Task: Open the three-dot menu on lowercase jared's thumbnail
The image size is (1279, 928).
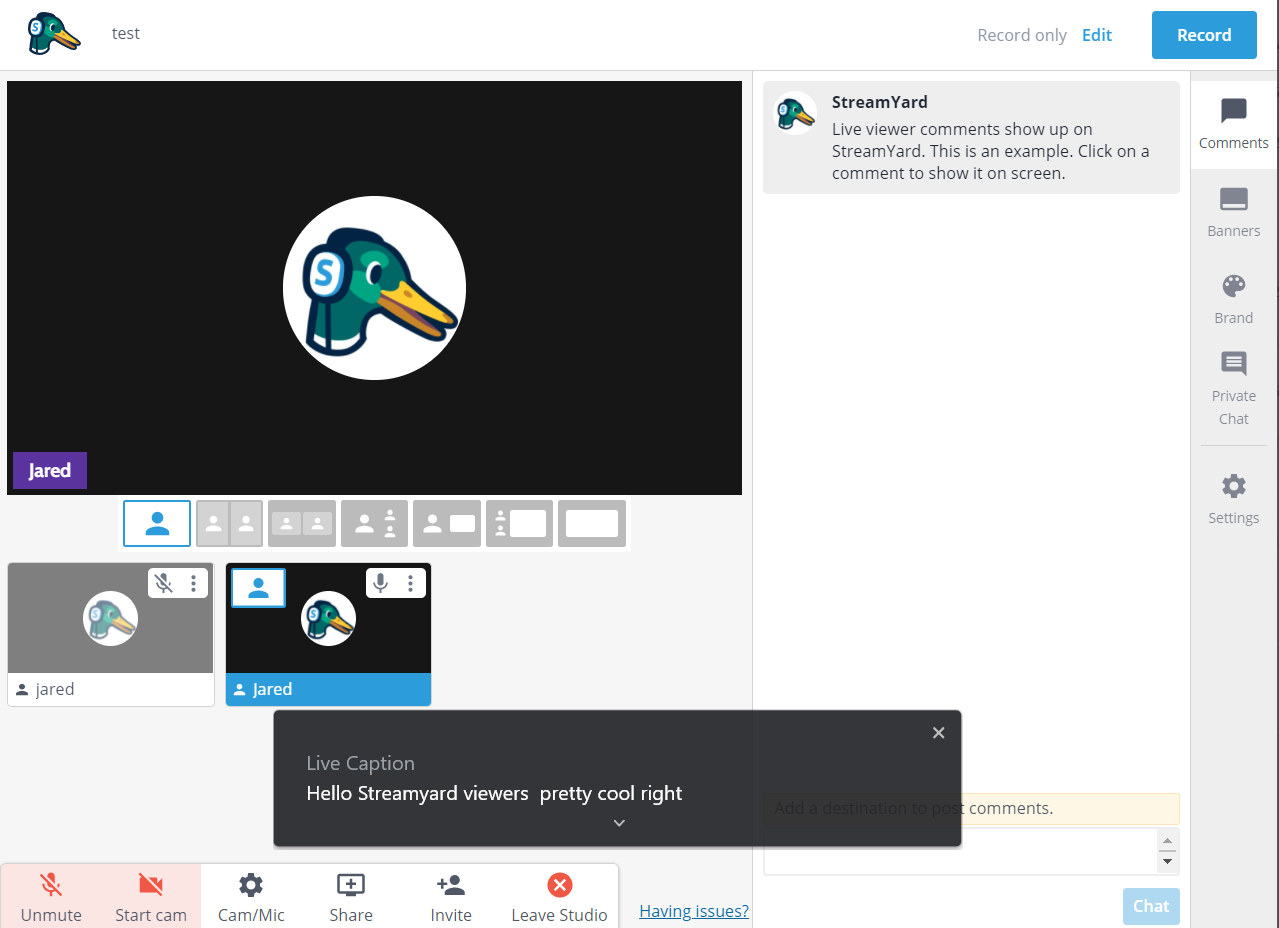Action: [194, 583]
